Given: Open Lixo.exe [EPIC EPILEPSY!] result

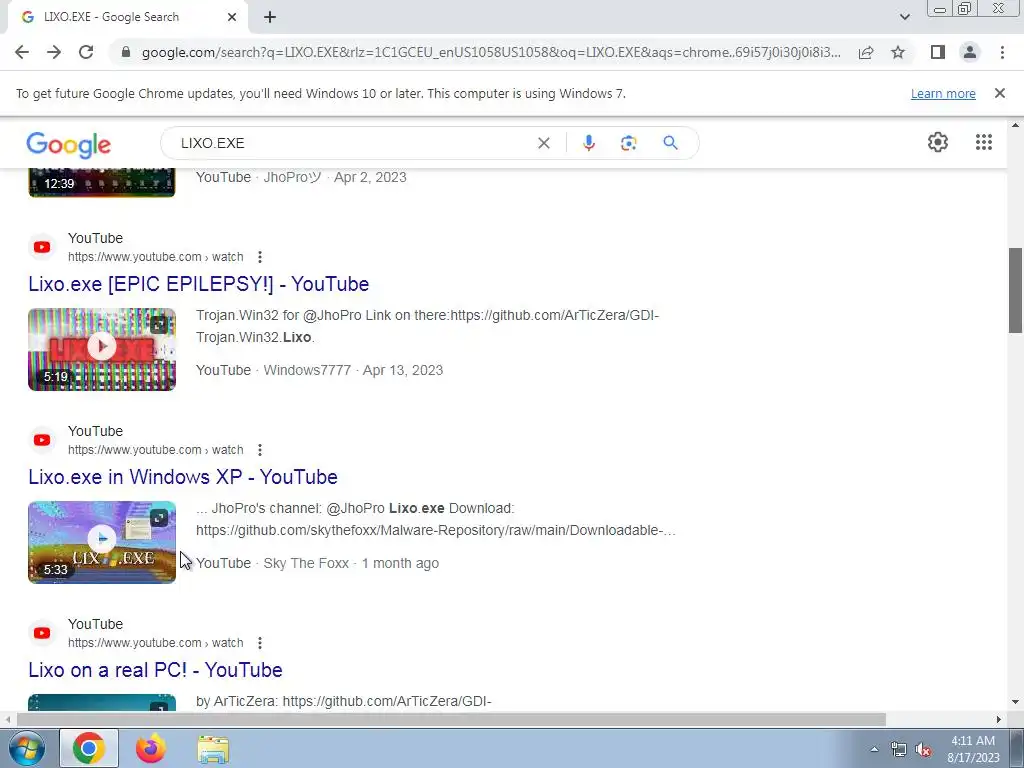Looking at the screenshot, I should 199,284.
